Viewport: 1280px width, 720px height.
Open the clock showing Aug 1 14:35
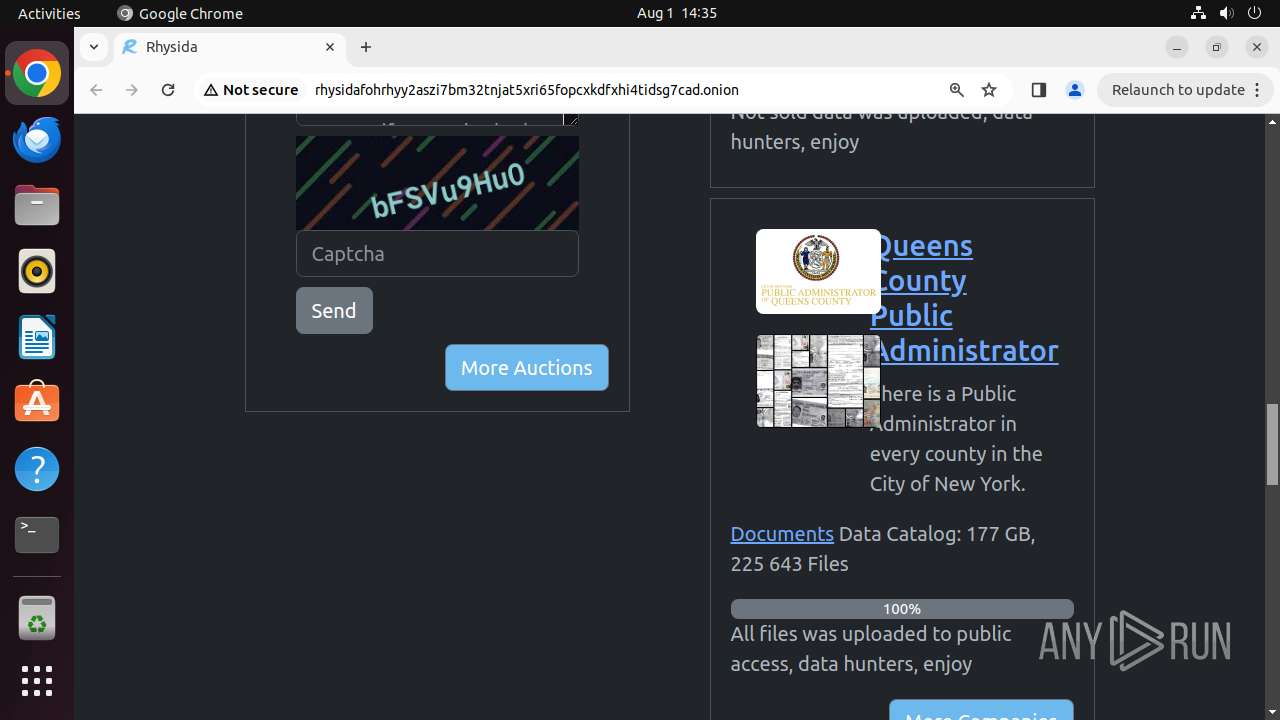tap(677, 13)
